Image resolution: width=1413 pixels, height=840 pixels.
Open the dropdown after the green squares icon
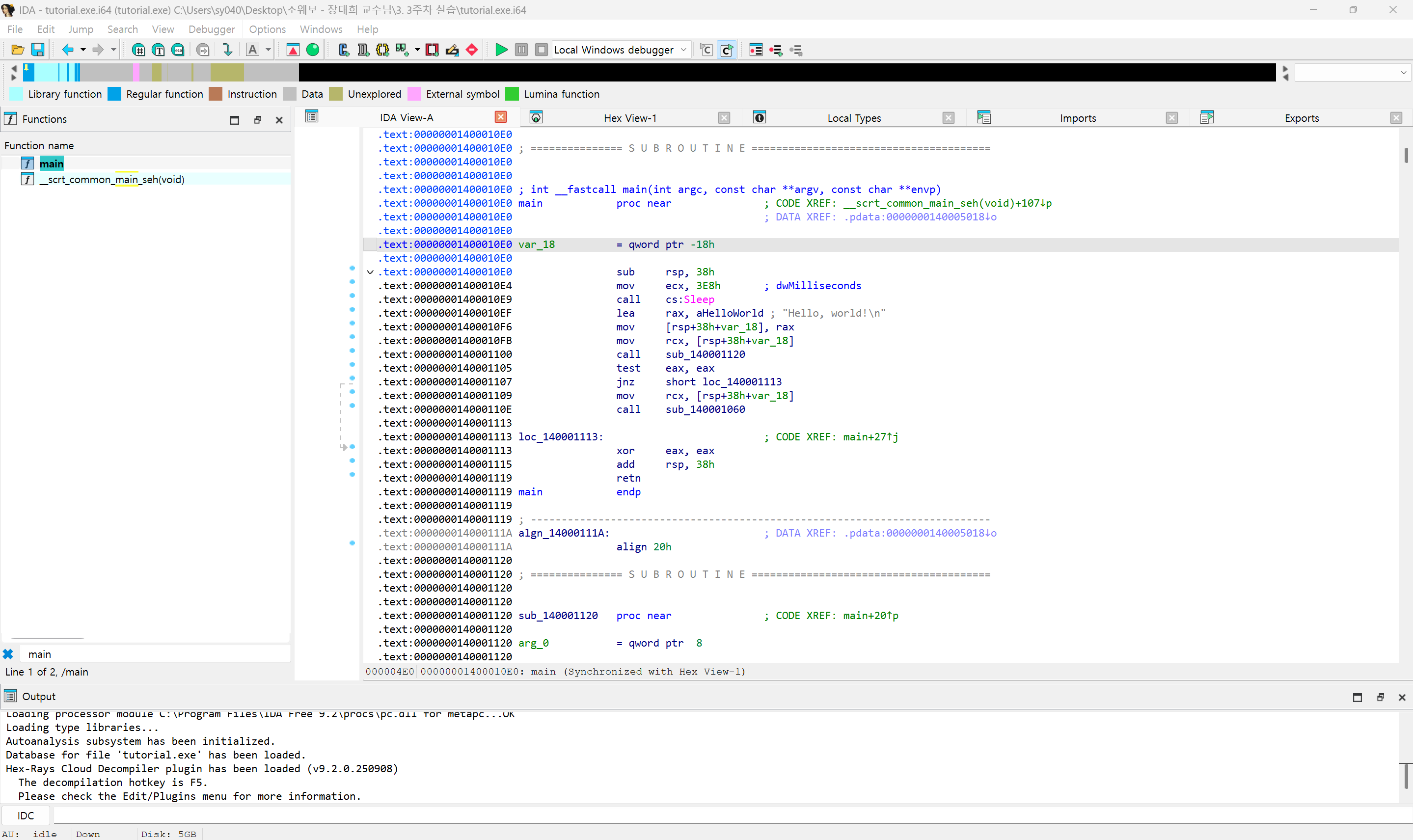(x=418, y=50)
